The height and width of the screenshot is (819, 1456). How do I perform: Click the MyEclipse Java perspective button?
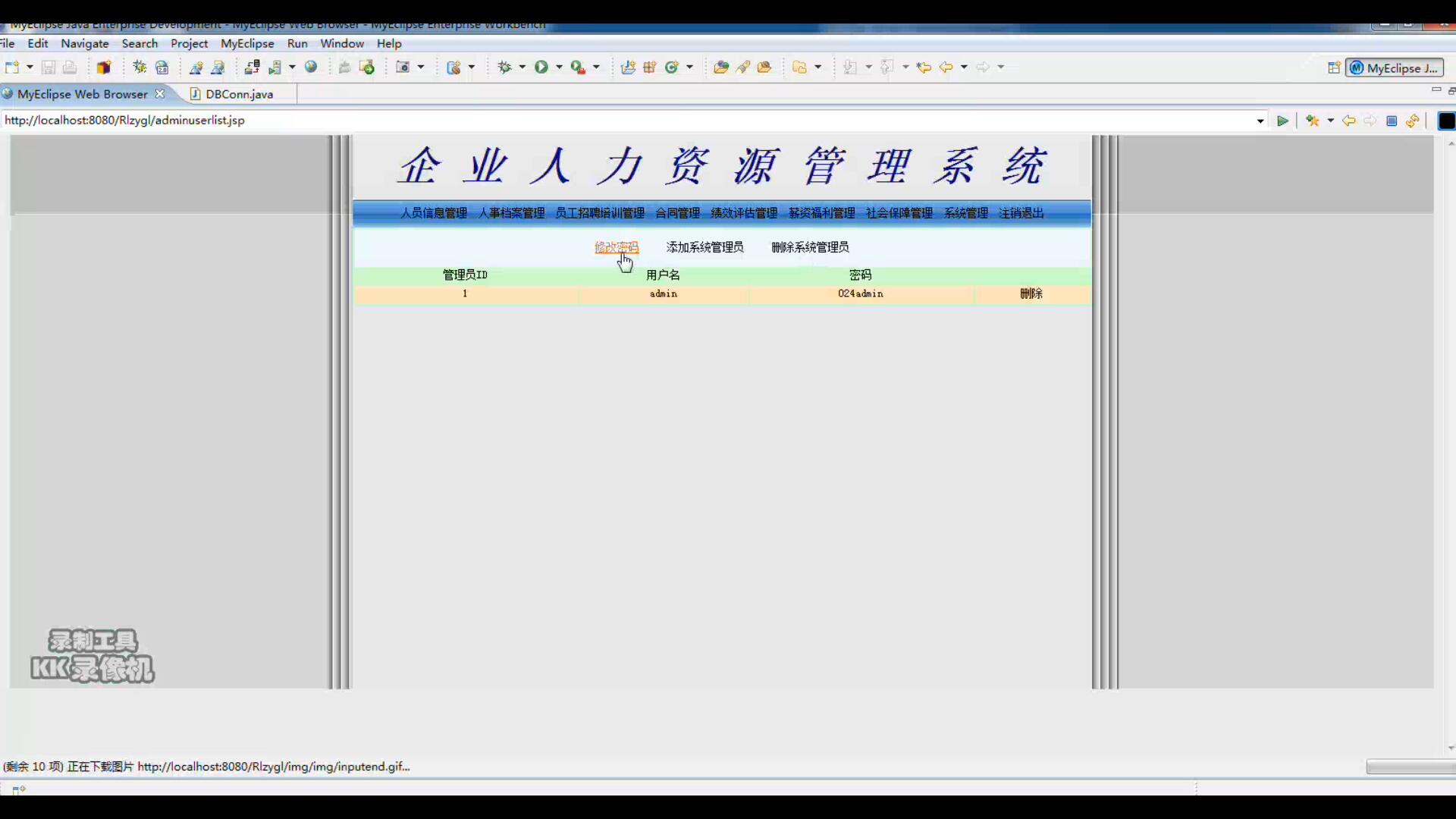1395,68
